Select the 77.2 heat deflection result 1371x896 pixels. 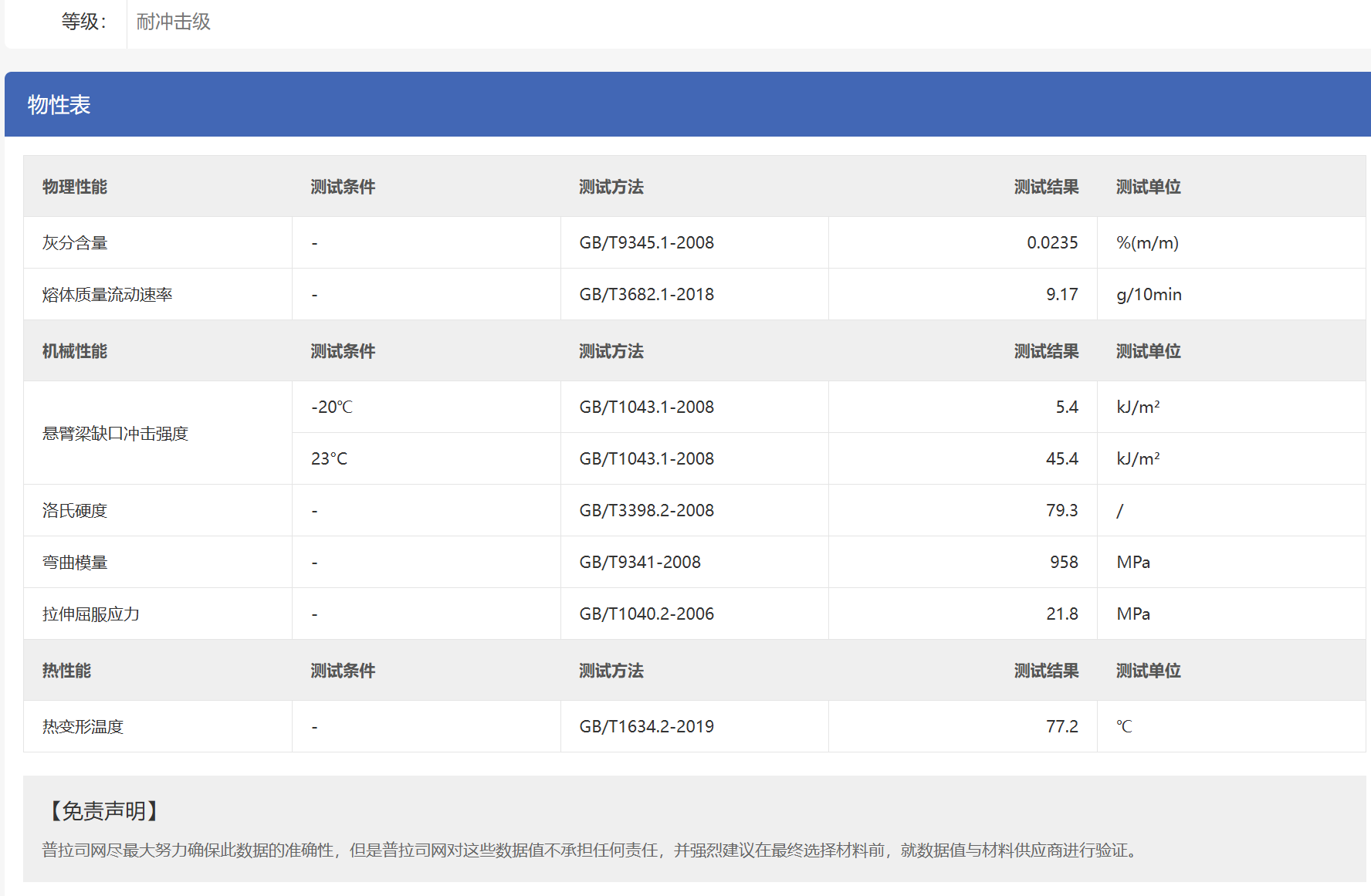(1062, 726)
